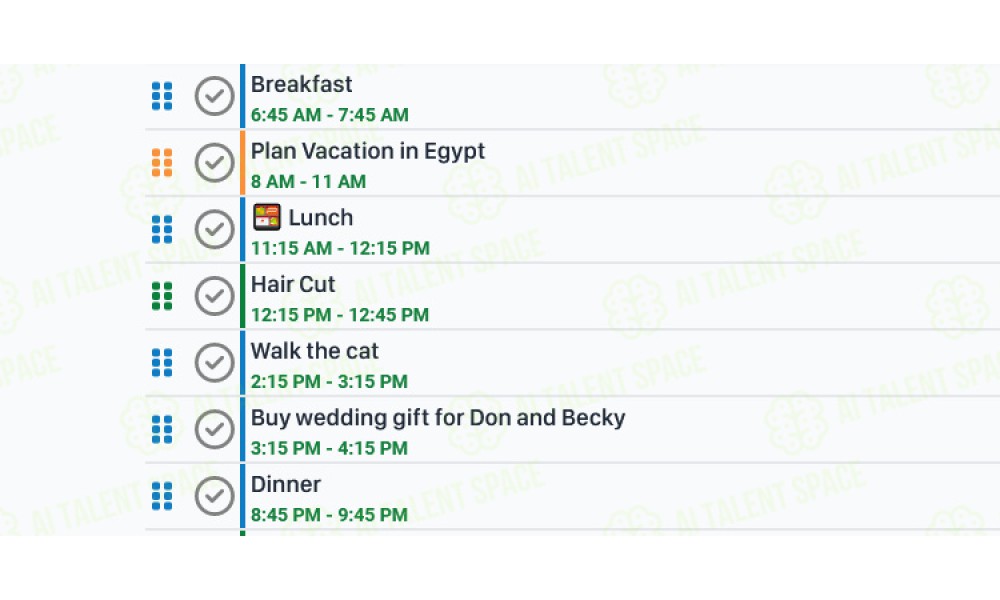Click the 12:15 PM - 12:45 PM time range

[339, 315]
